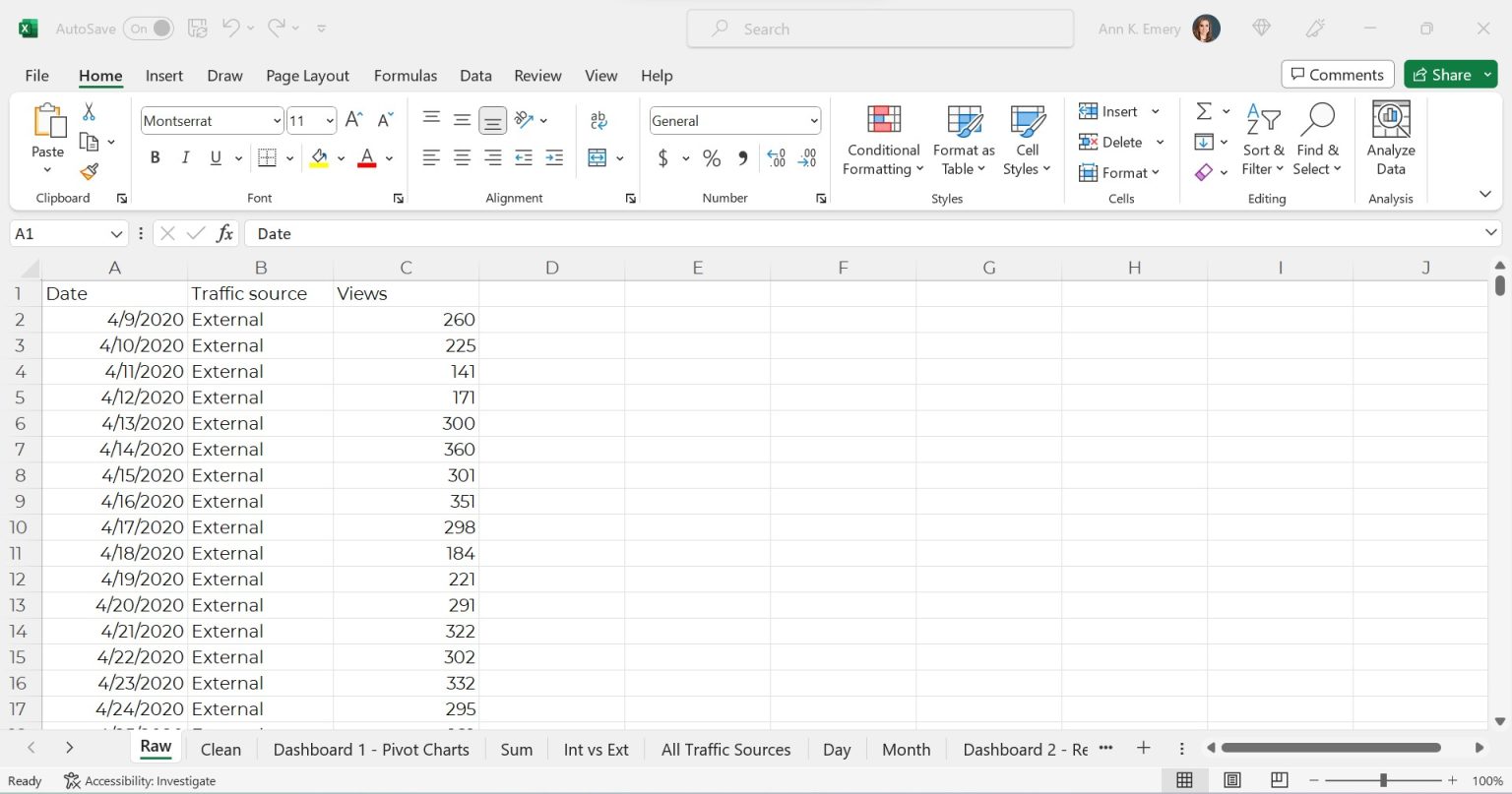The width and height of the screenshot is (1512, 794).
Task: Click the Format as Table icon
Action: click(x=963, y=140)
